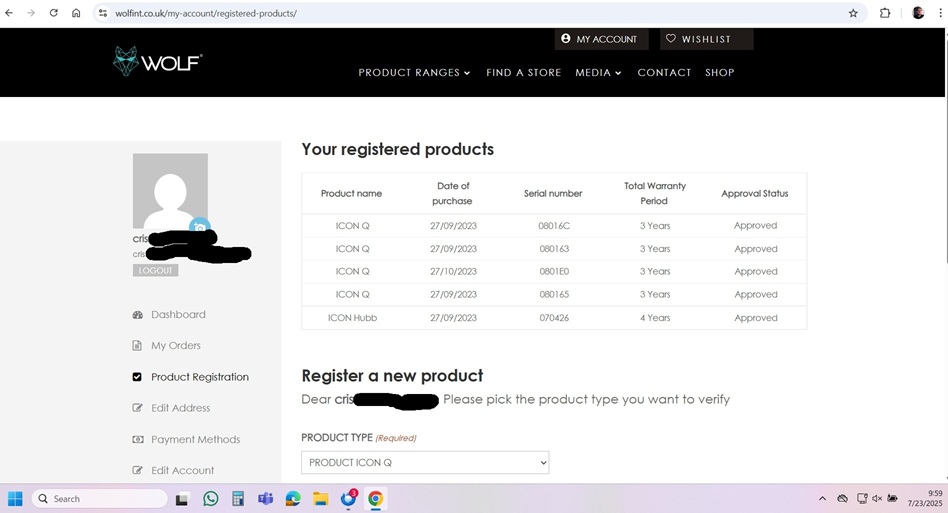Open the PRODUCT TYPE dropdown

425,462
